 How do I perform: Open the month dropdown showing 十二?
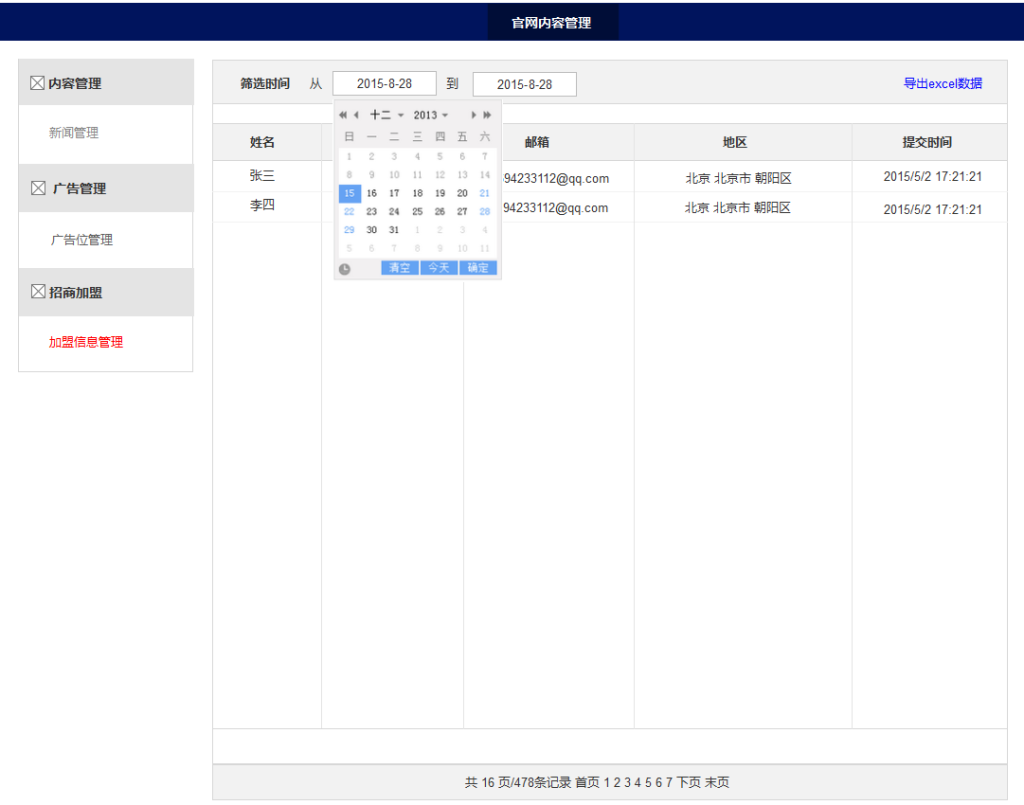point(386,115)
